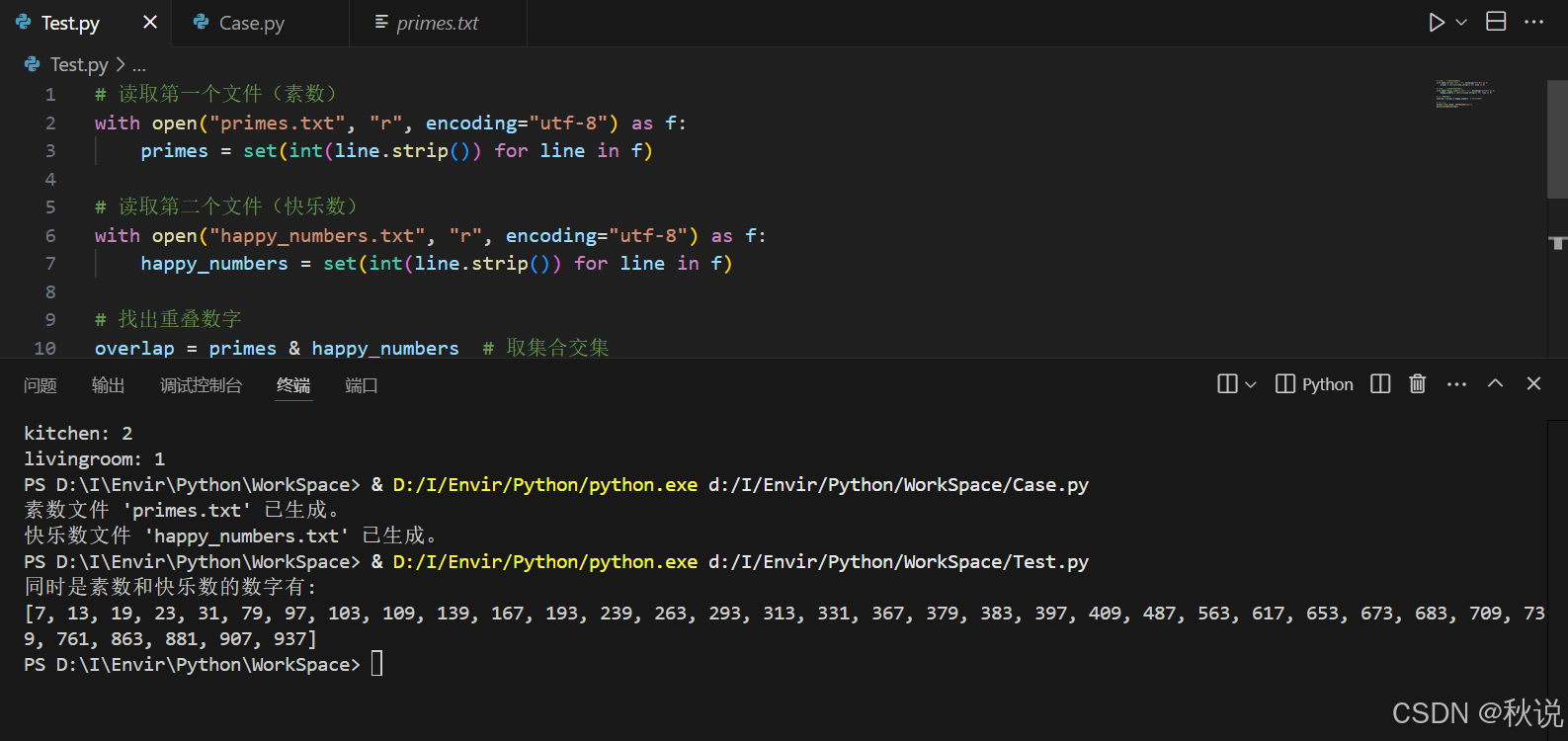
Task: Close the terminal panel
Action: coord(1533,383)
